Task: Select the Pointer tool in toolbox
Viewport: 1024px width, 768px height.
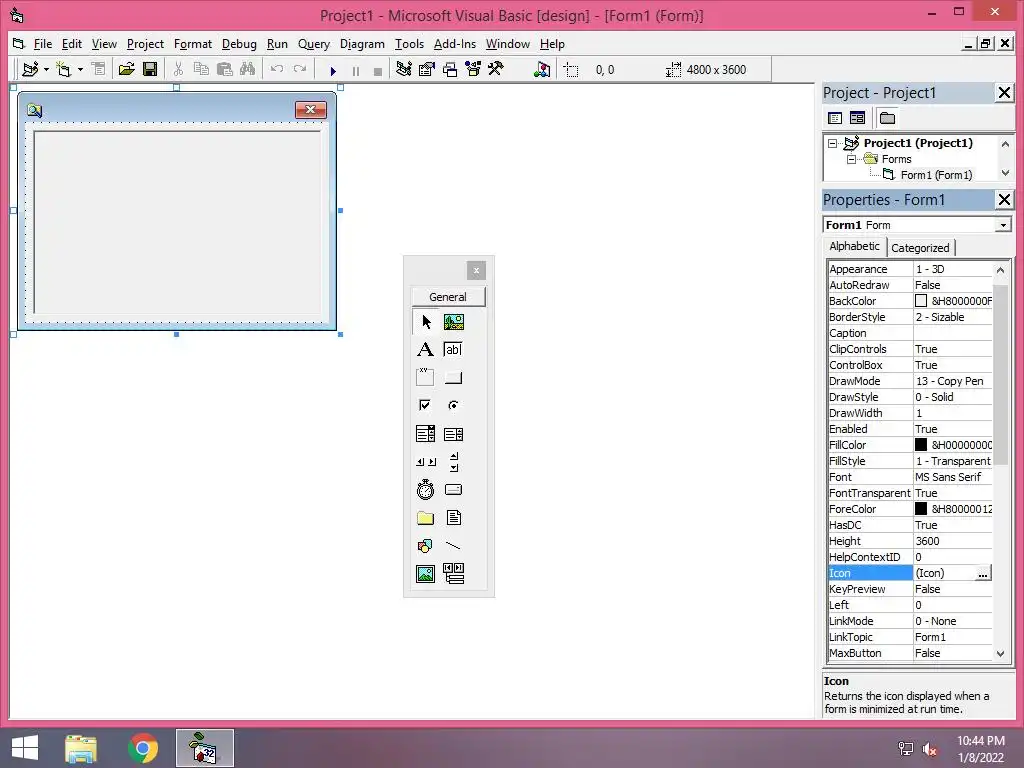Action: [425, 322]
